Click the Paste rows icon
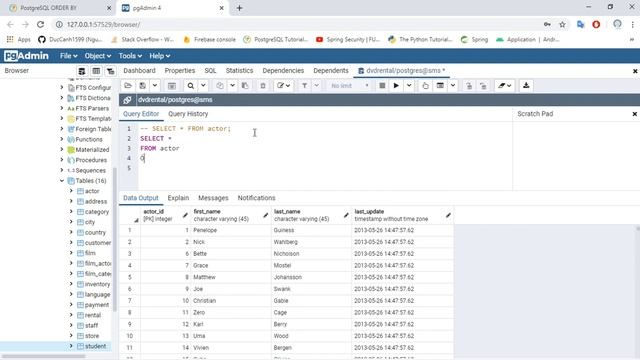Screen dimensions: 640x360 (x=245, y=86)
